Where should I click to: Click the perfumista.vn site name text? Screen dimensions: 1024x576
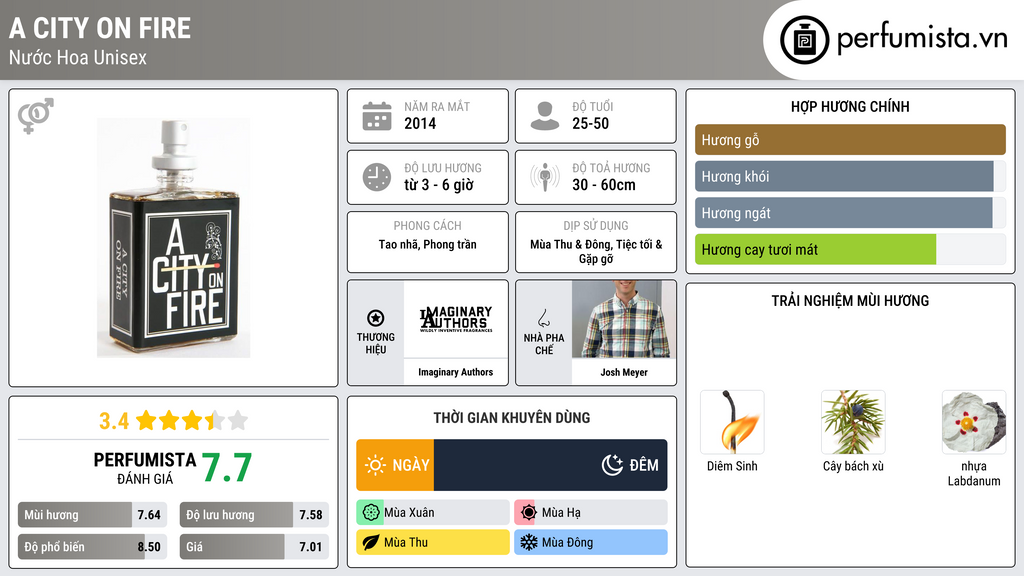coord(922,38)
